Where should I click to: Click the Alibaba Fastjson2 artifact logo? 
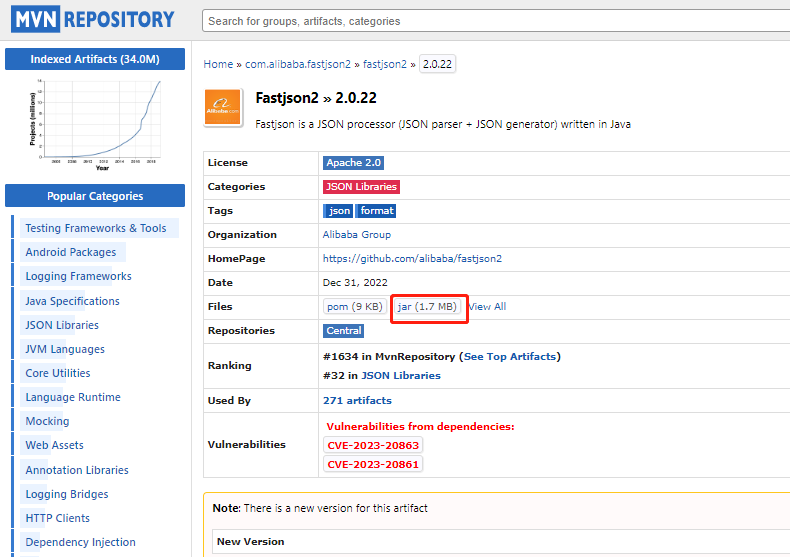click(x=223, y=107)
